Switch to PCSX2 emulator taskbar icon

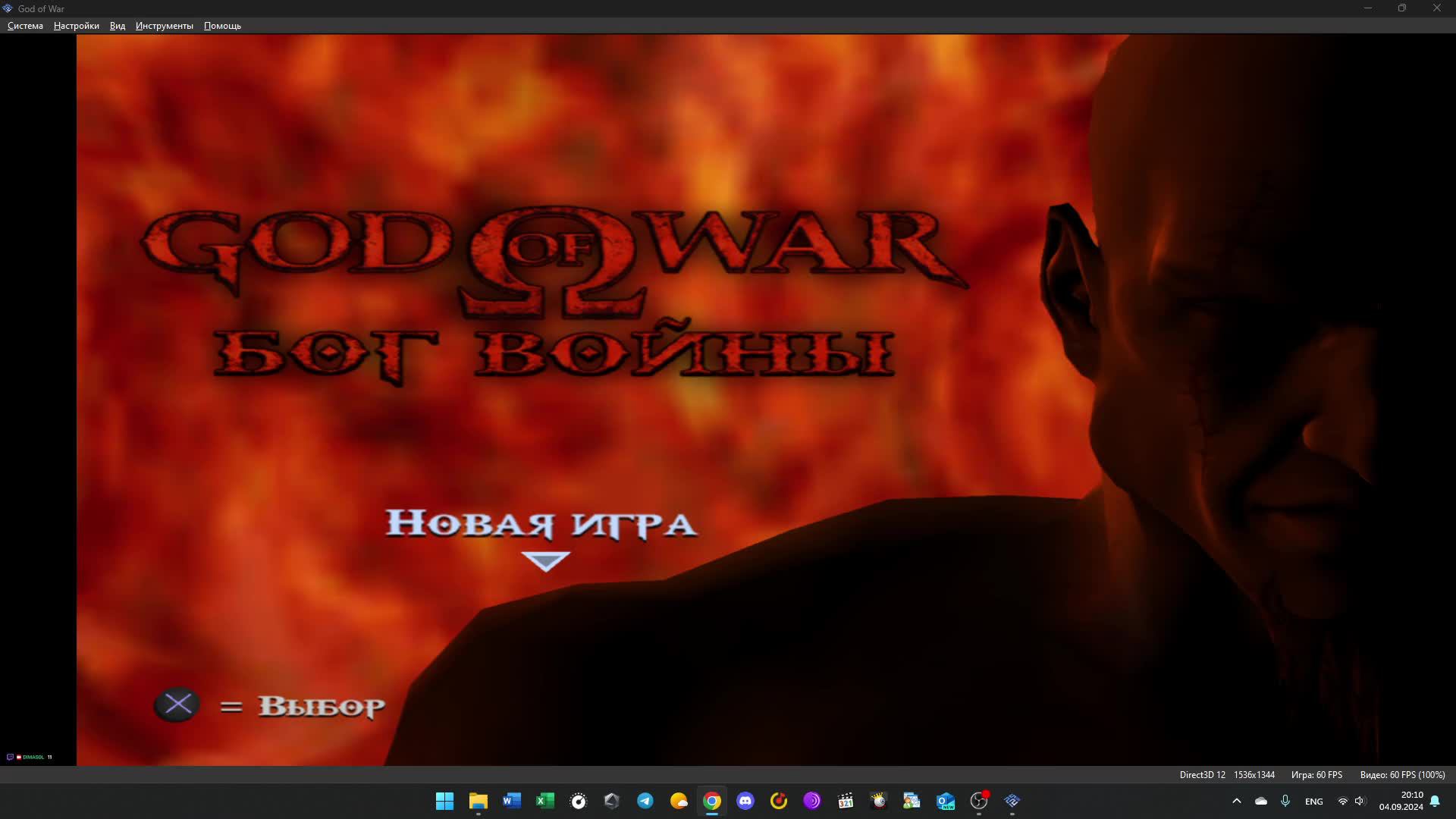(x=1012, y=801)
